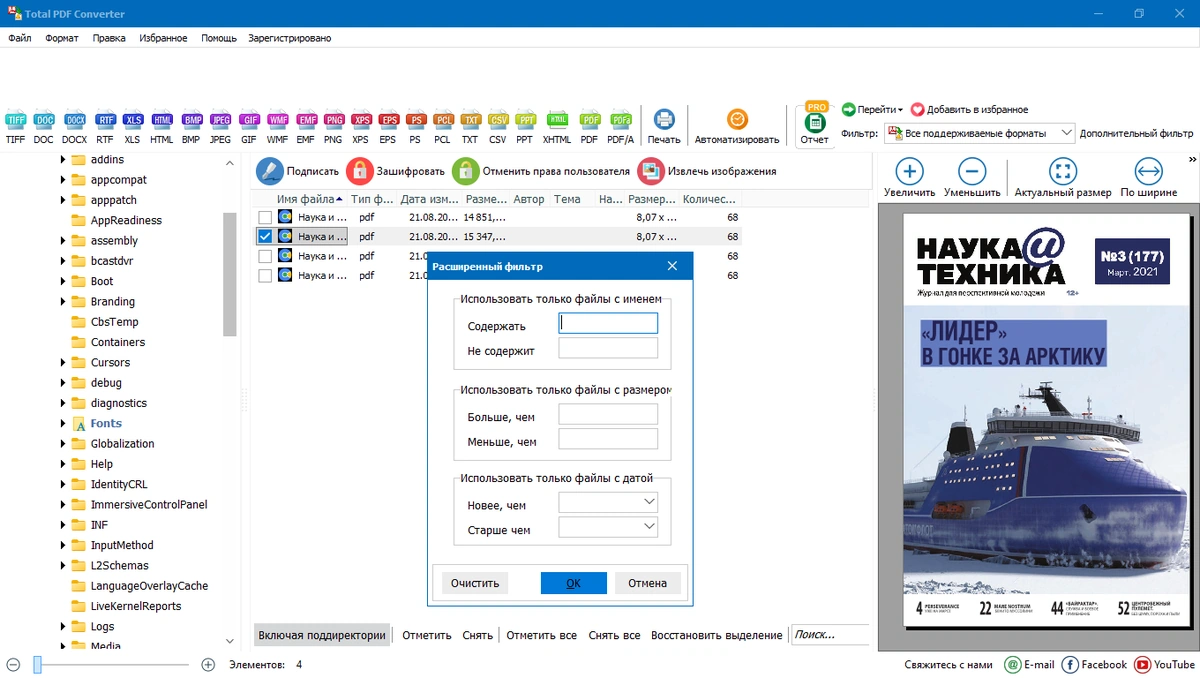This screenshot has height=678, width=1200.
Task: Open the Помощь menu
Action: (x=219, y=38)
